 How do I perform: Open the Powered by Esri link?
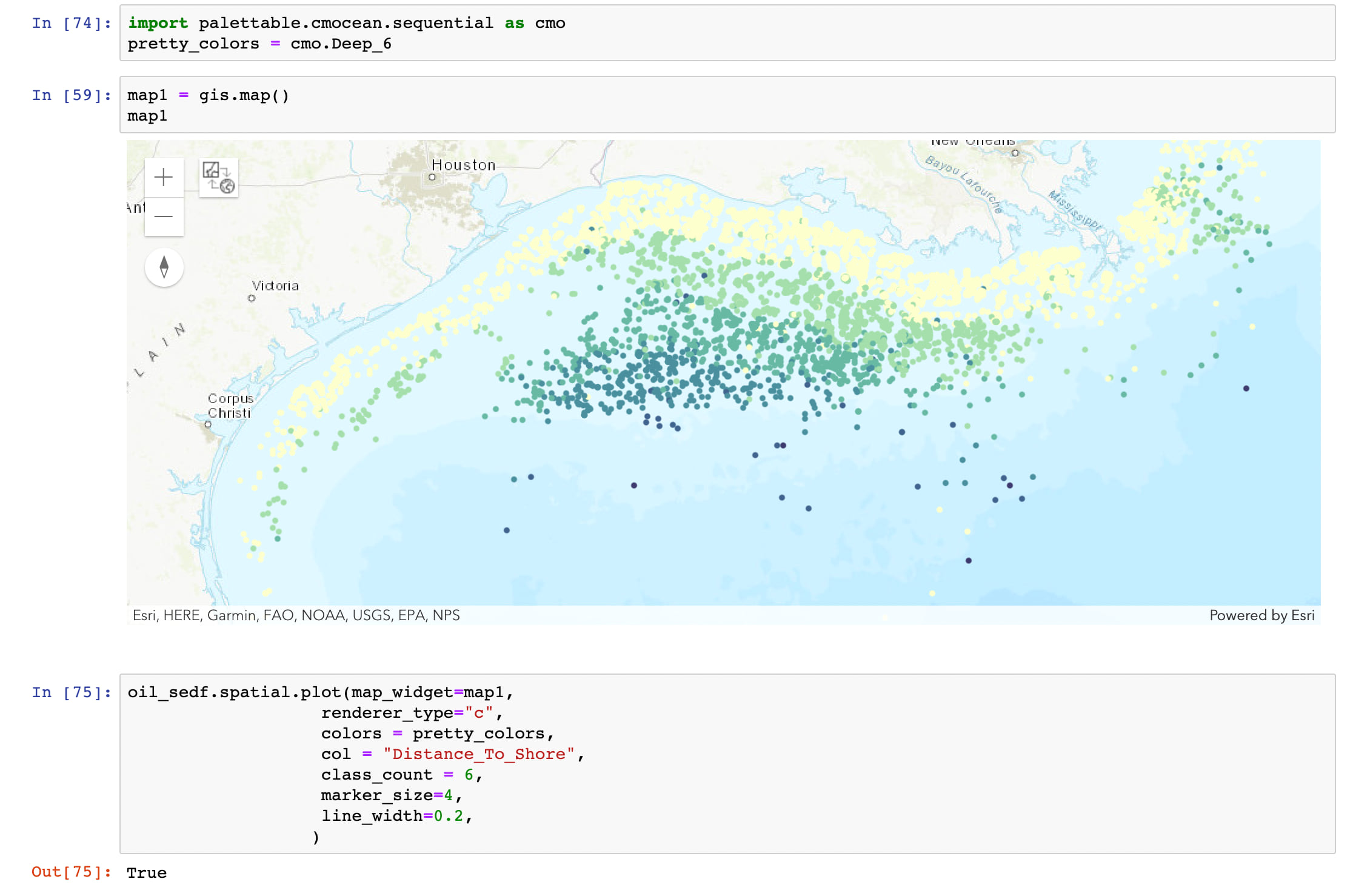click(x=1261, y=615)
